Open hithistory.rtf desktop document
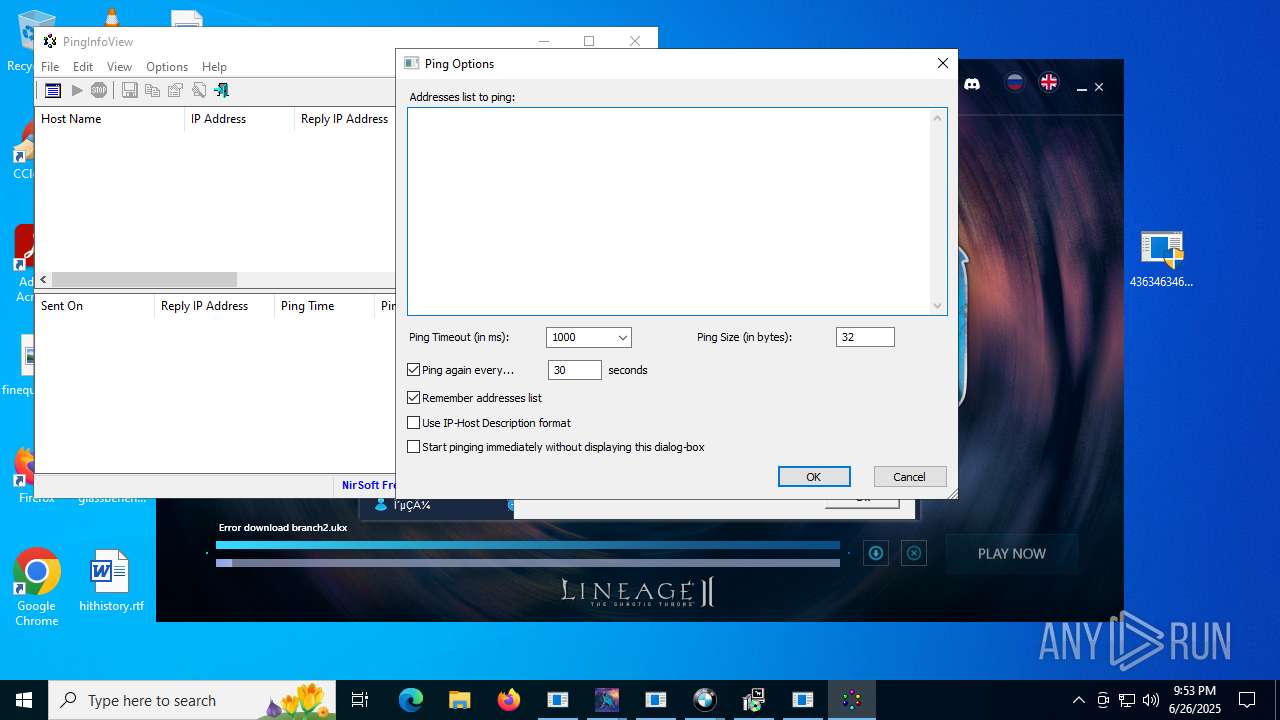The image size is (1280, 720). click(111, 582)
